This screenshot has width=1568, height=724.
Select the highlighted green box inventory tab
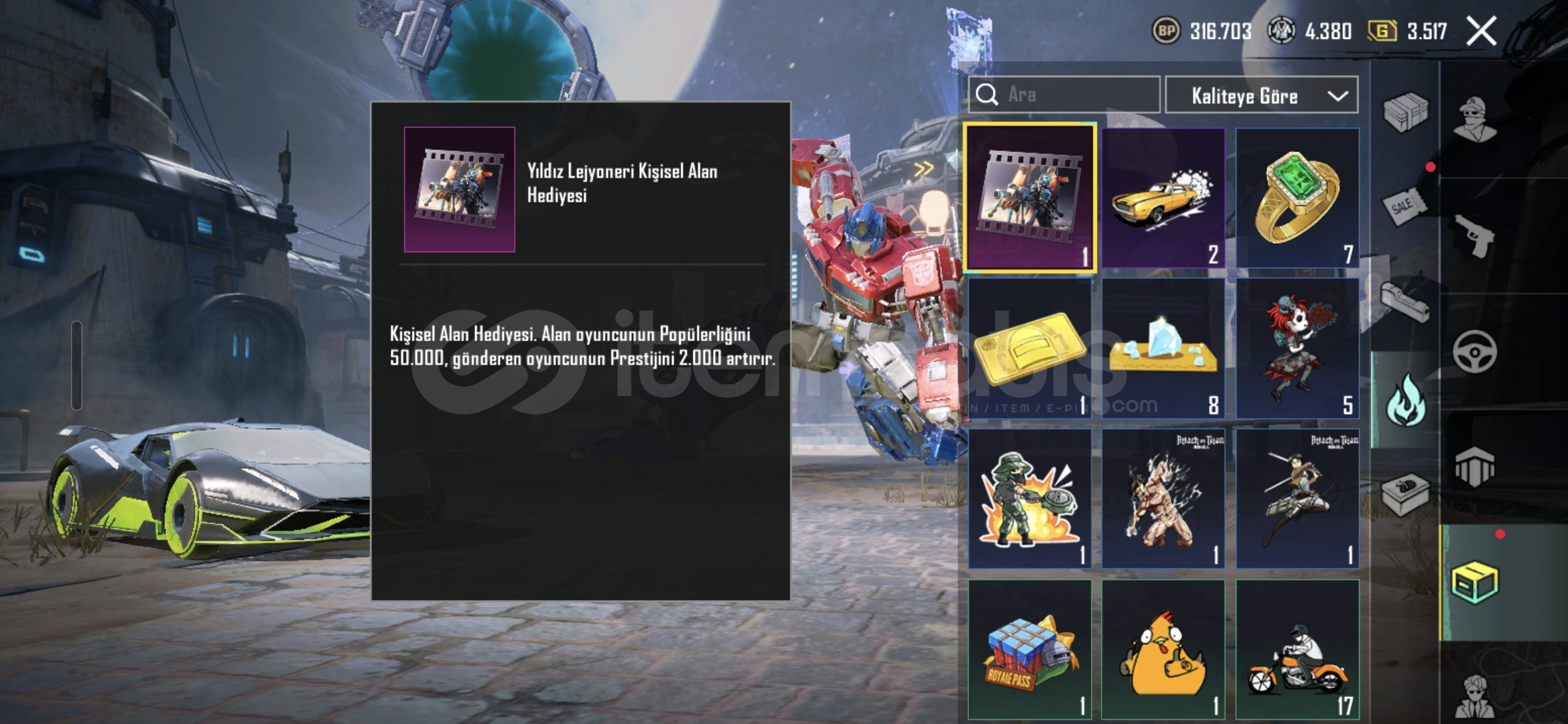pyautogui.click(x=1474, y=583)
